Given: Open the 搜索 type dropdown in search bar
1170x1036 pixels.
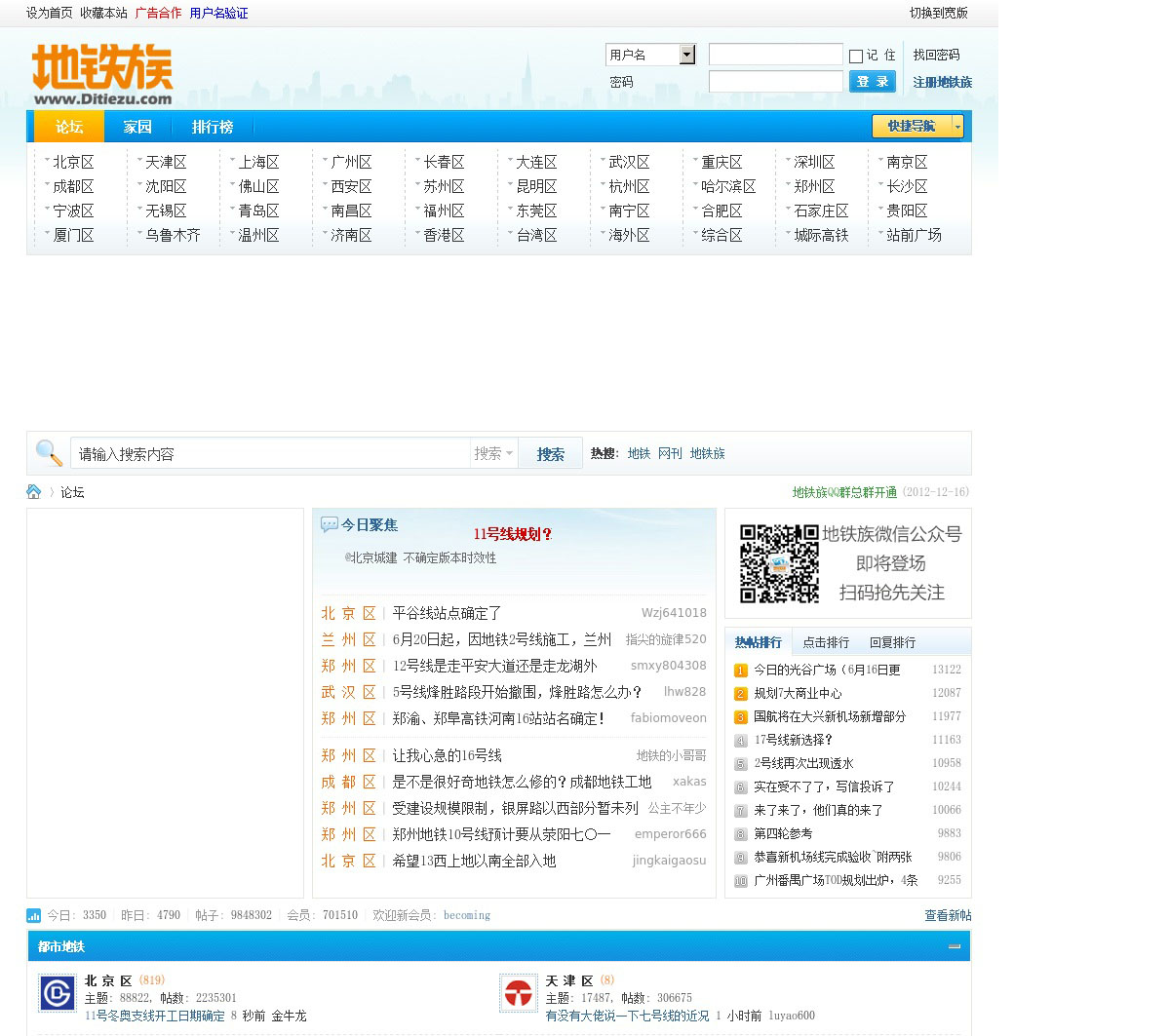Looking at the screenshot, I should point(493,453).
